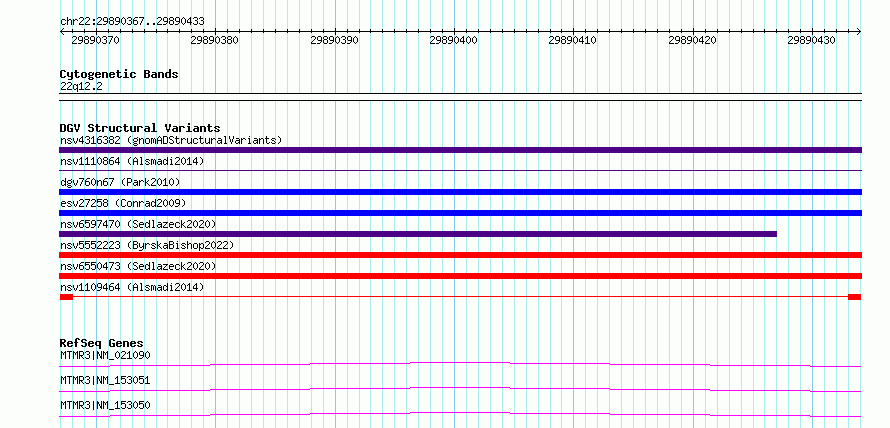This screenshot has width=890, height=428.
Task: Click ruler position 29890410
Action: click(573, 40)
